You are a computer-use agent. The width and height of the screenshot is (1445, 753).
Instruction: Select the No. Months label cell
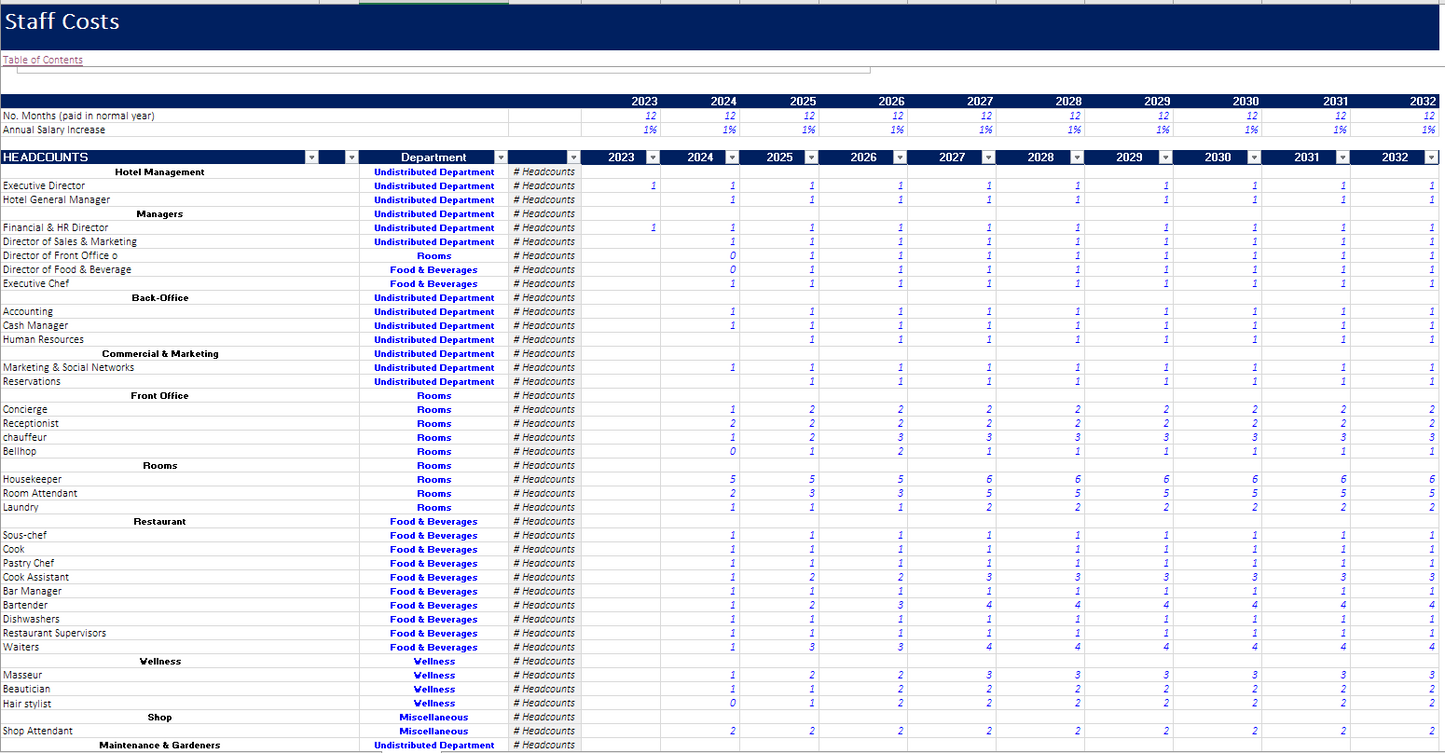(79, 116)
